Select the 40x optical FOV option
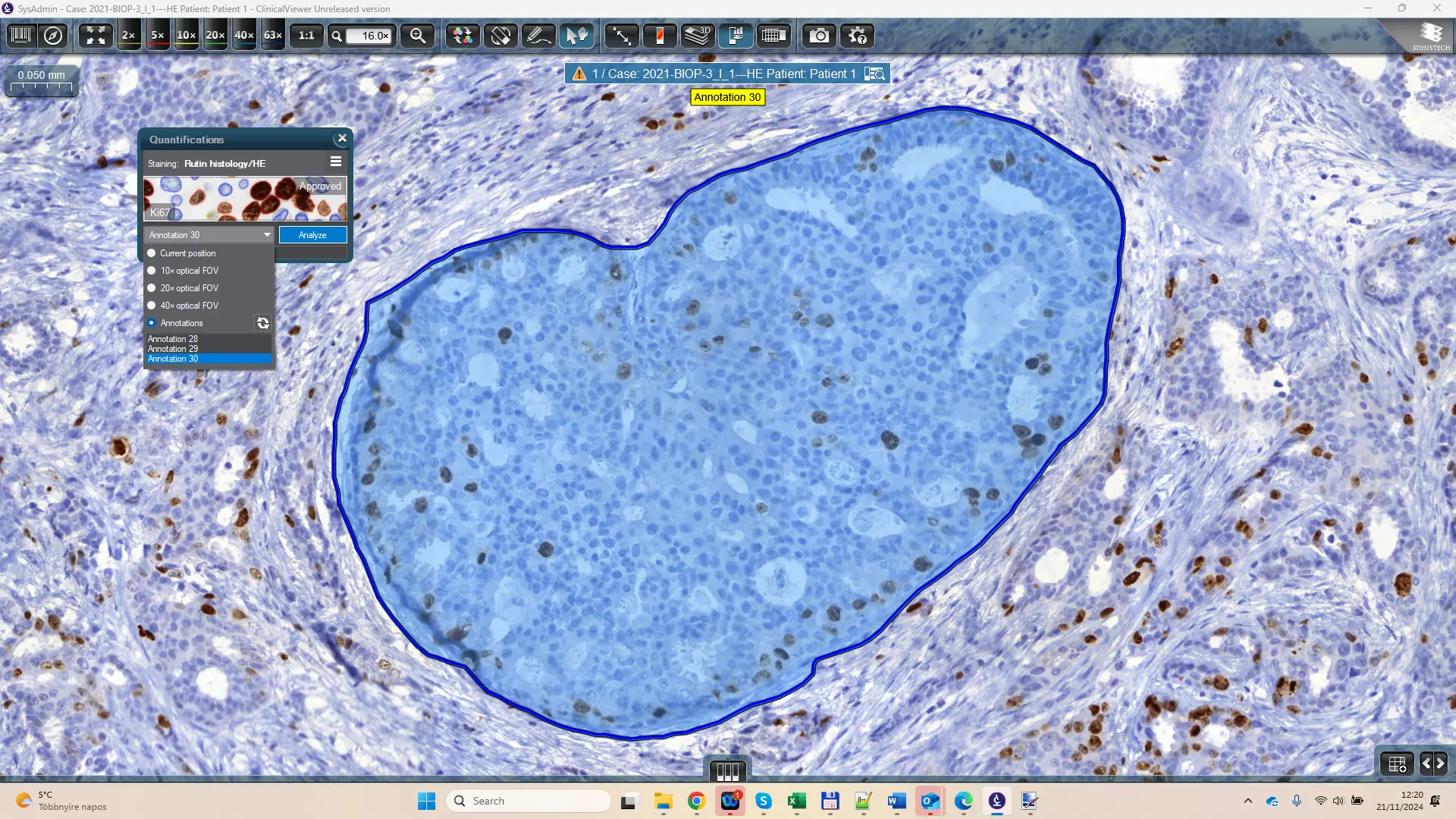 (183, 306)
